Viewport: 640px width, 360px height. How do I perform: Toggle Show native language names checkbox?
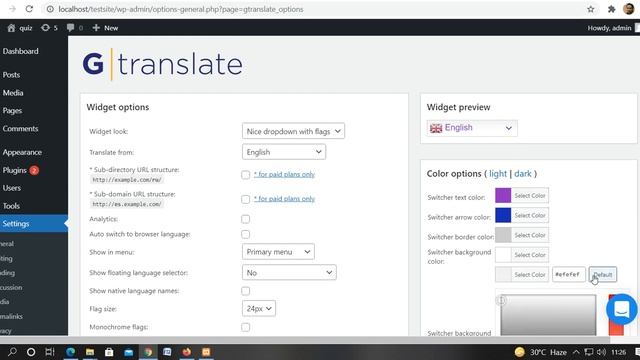245,291
